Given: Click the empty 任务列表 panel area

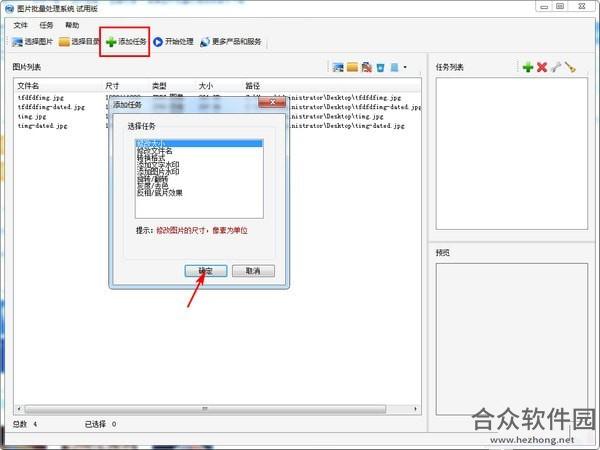Looking at the screenshot, I should [512, 153].
